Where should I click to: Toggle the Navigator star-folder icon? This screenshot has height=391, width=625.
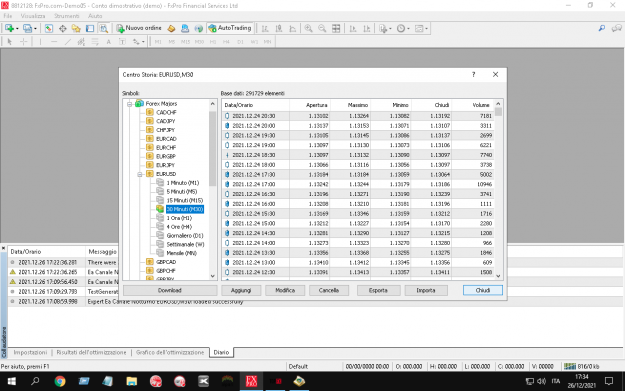[x=76, y=28]
